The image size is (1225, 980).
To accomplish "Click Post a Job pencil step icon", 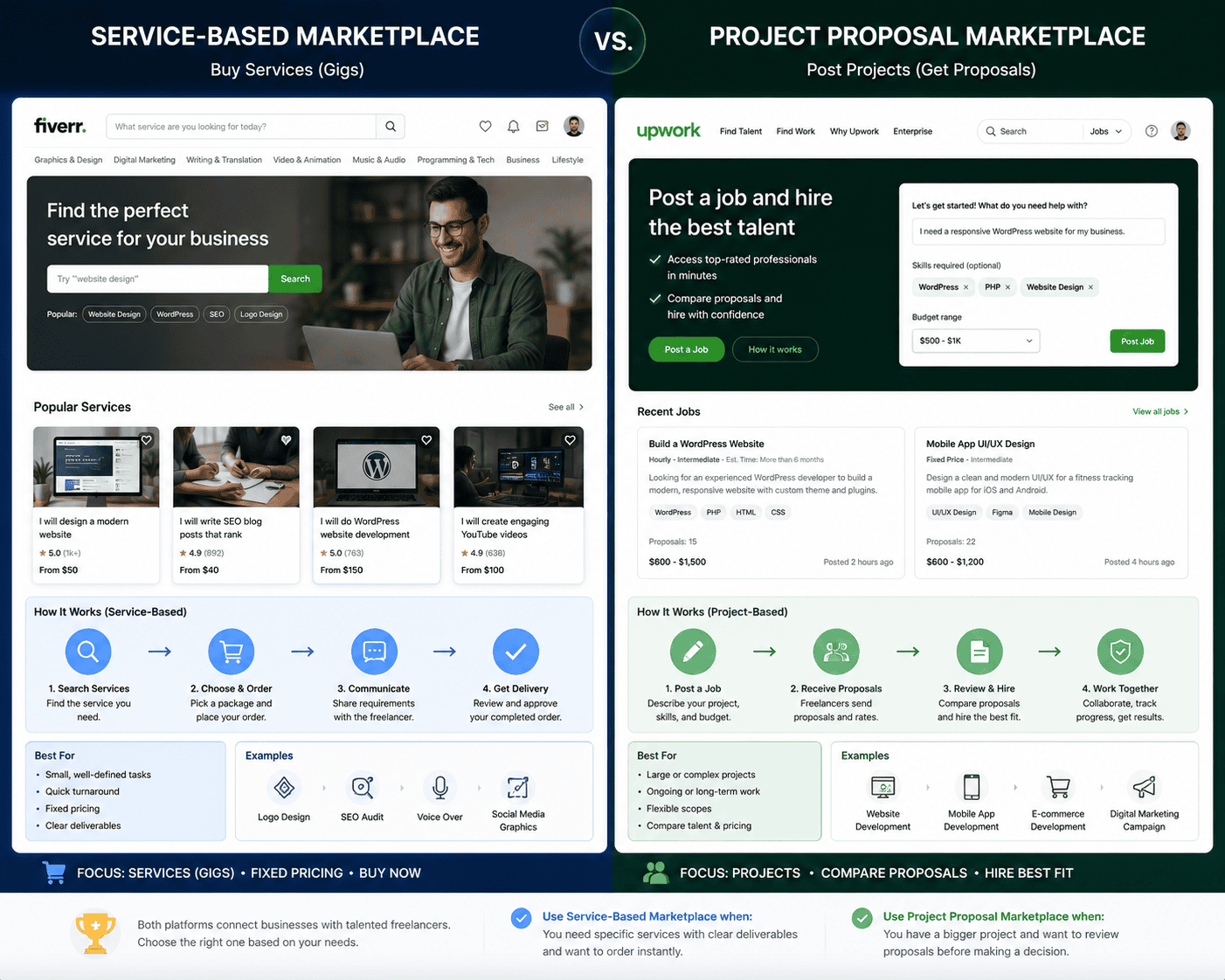I will pos(693,652).
